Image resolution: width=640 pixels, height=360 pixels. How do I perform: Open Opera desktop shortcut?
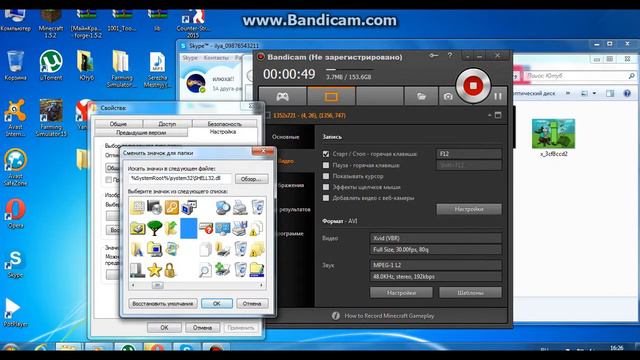pos(16,213)
